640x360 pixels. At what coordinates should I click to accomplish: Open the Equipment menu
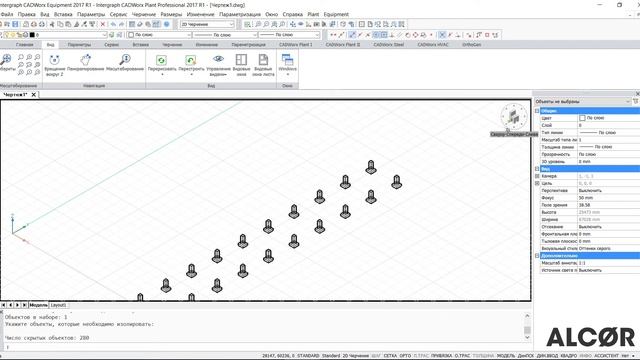(336, 14)
